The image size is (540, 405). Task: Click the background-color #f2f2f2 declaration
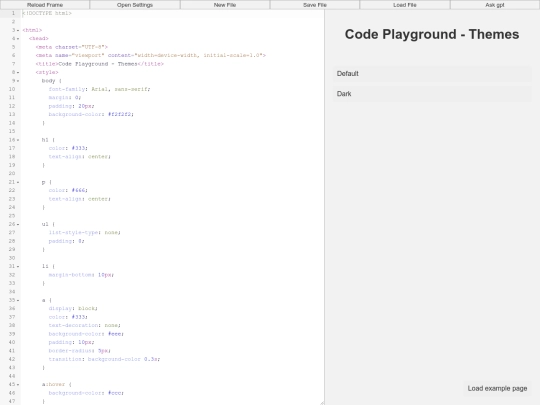[91, 114]
